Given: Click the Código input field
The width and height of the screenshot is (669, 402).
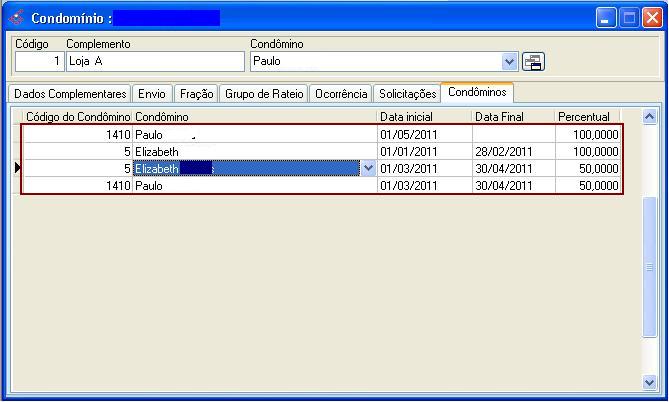Looking at the screenshot, I should 39,62.
